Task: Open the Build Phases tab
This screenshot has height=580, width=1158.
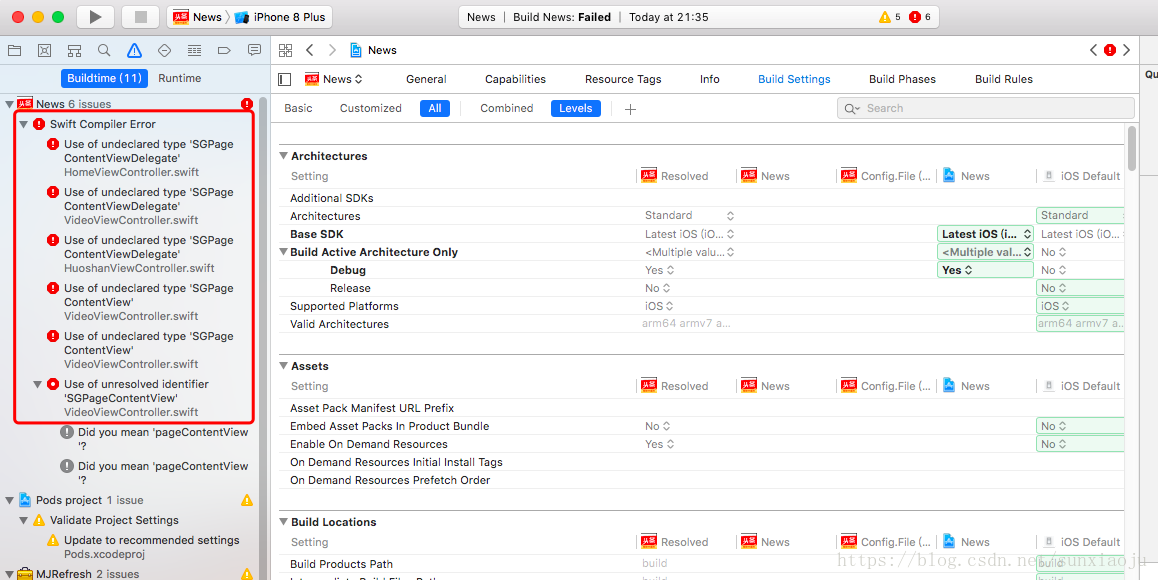Action: [902, 79]
